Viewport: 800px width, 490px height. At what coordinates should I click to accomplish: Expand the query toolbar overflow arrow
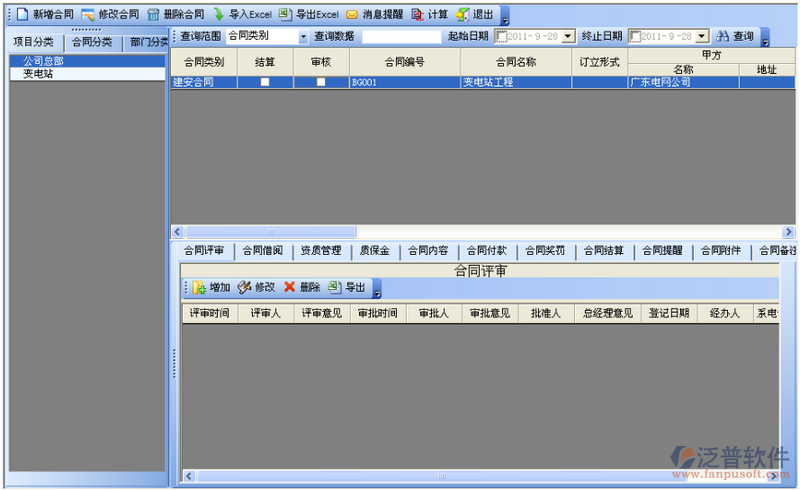point(765,37)
